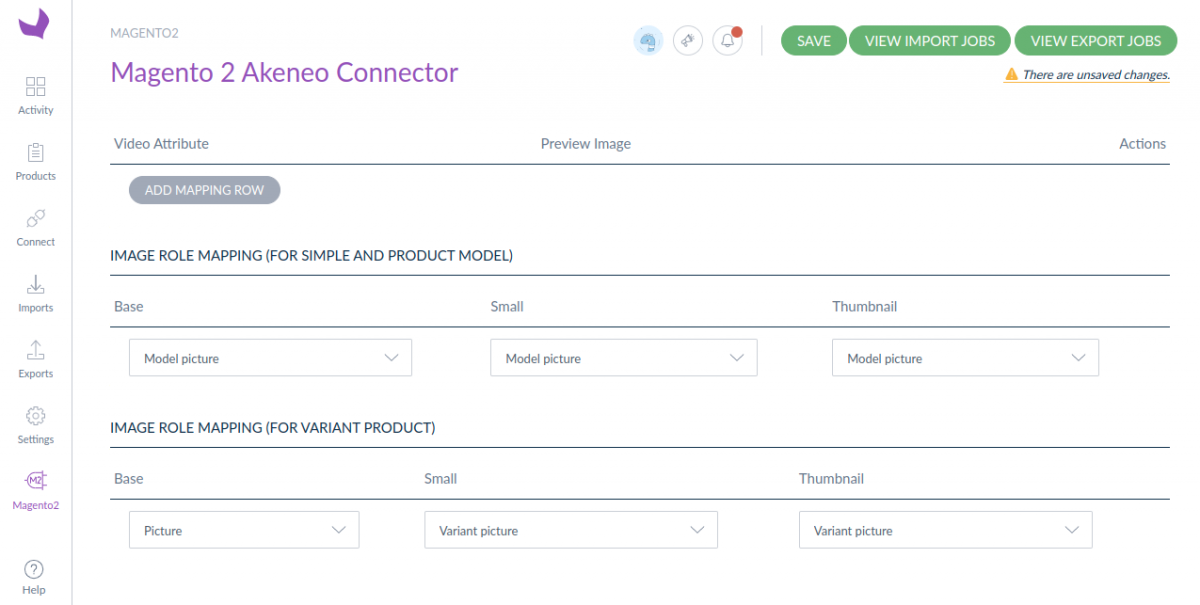Expand the Small dropdown showing Model picture

coord(623,358)
